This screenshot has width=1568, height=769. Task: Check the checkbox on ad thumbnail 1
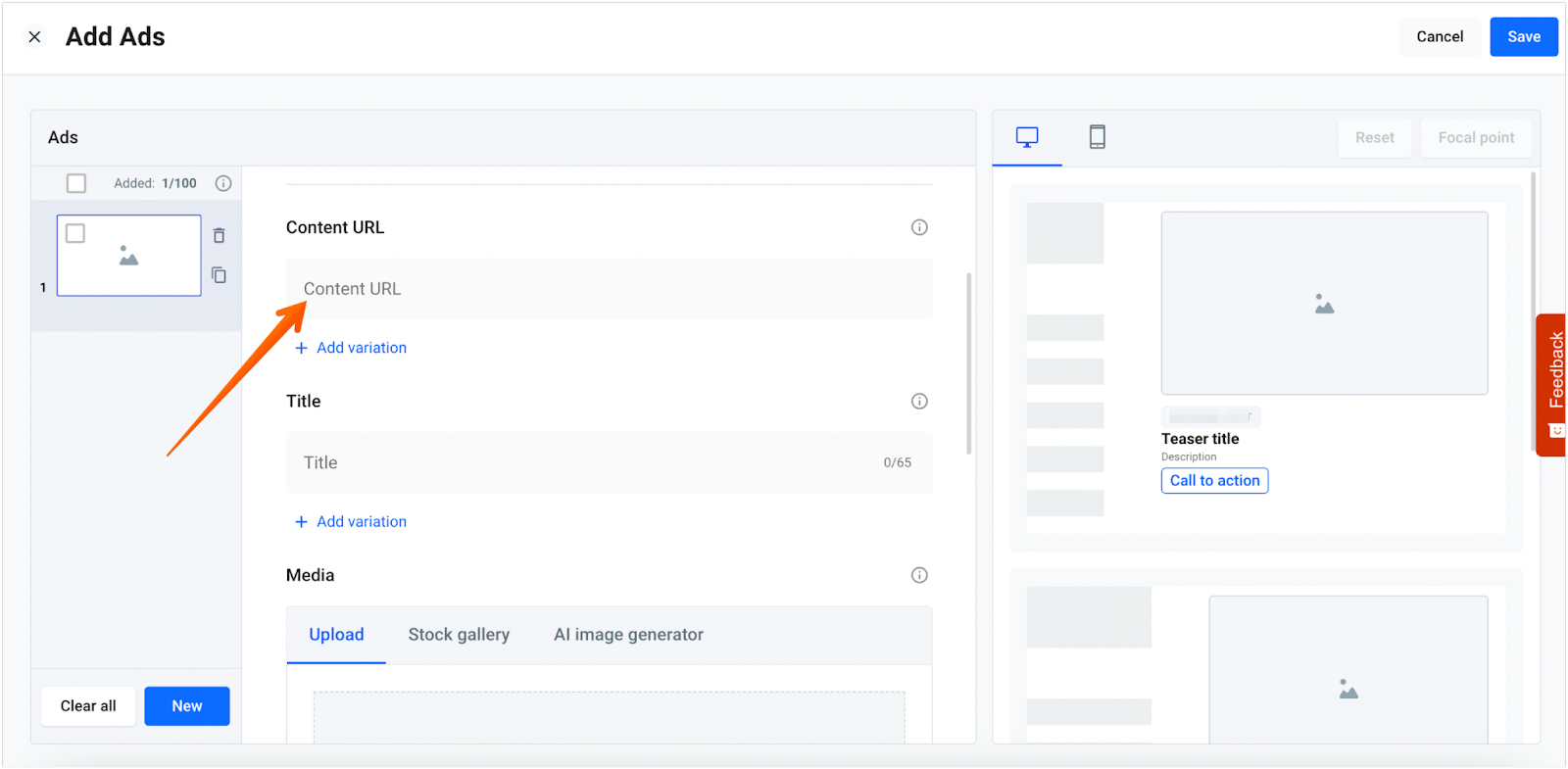click(x=75, y=233)
